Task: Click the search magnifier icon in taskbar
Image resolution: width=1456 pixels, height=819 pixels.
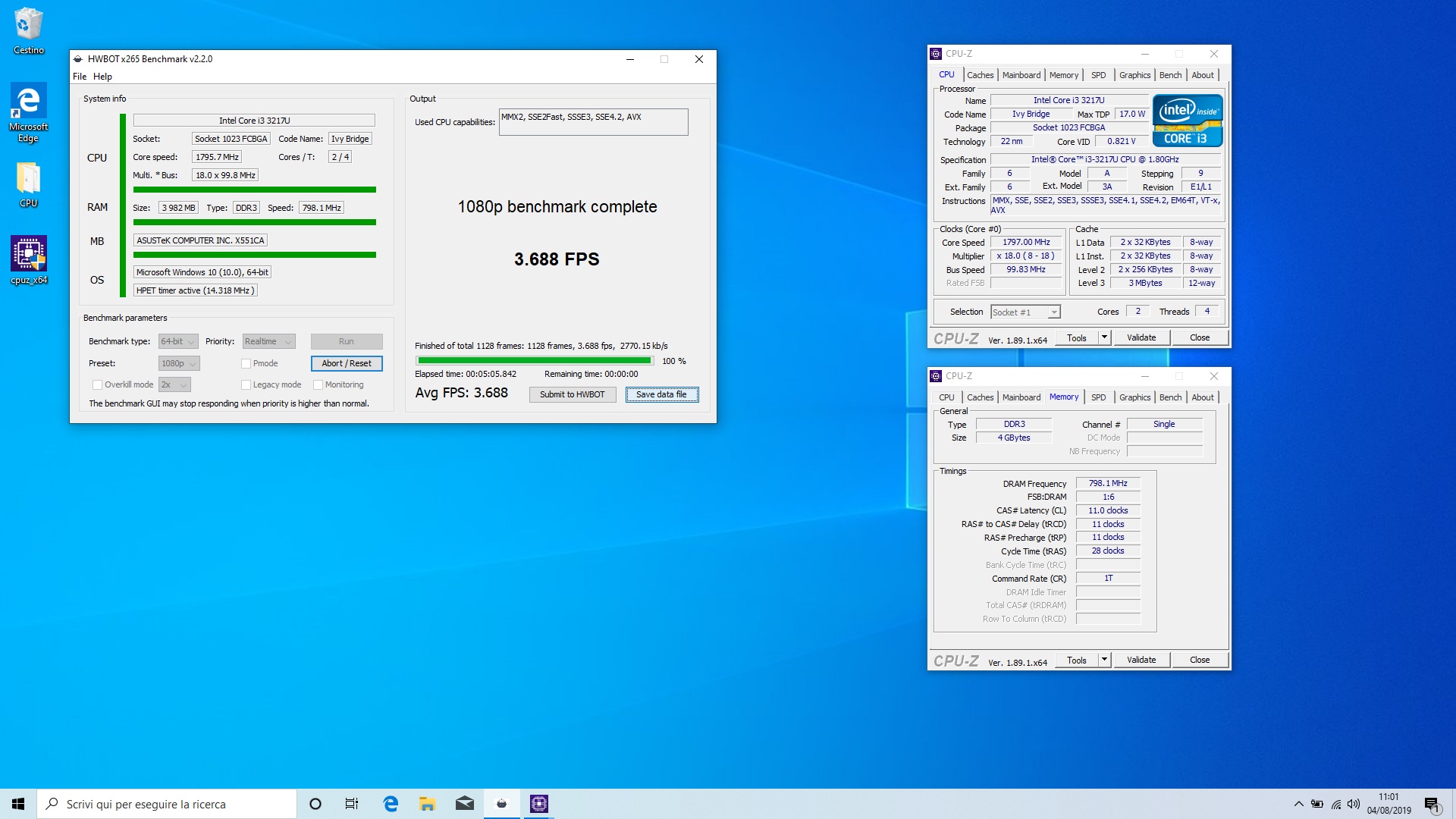Action: (x=52, y=804)
